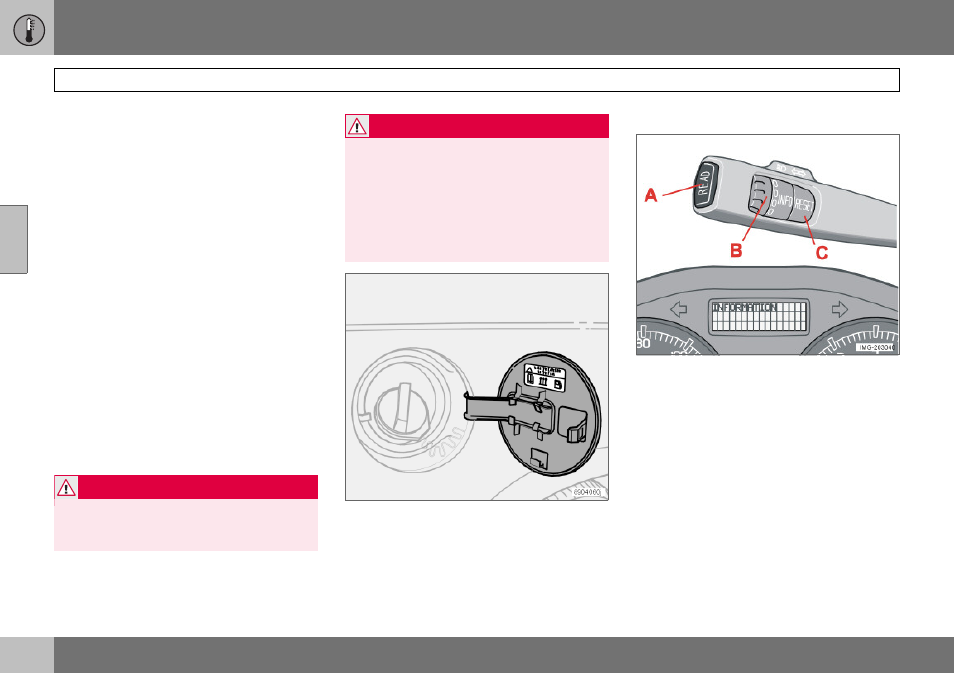Click the INFO thumbwheel on the lever
This screenshot has height=673, width=954.
[761, 195]
